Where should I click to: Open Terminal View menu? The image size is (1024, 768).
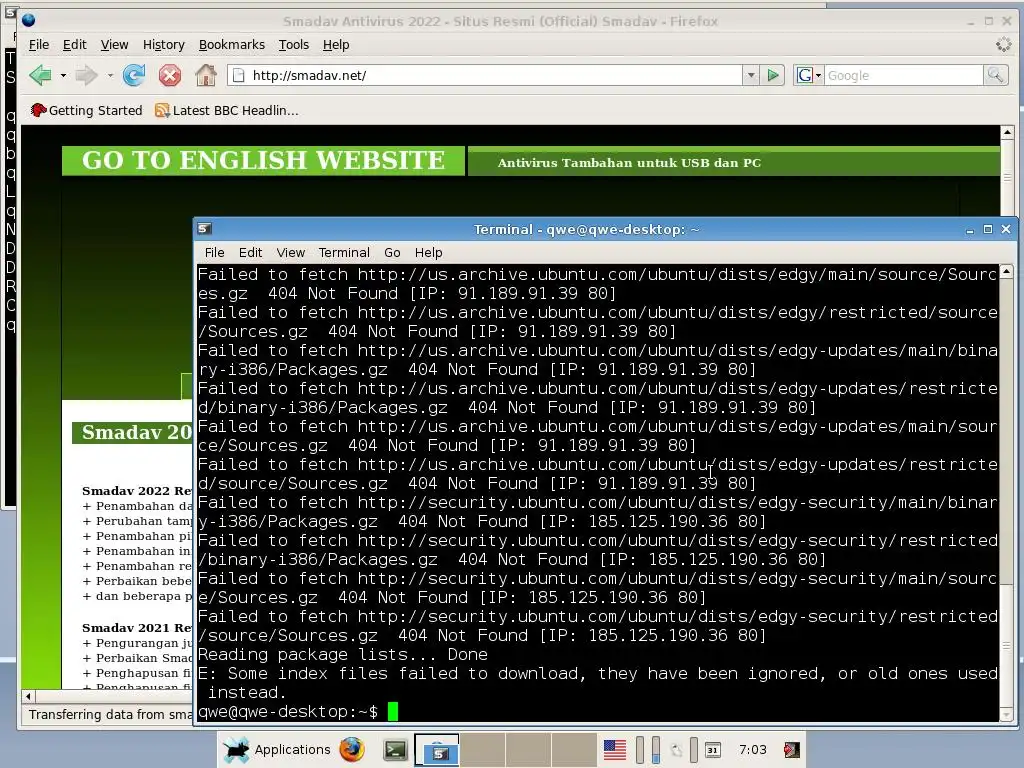pyautogui.click(x=291, y=252)
